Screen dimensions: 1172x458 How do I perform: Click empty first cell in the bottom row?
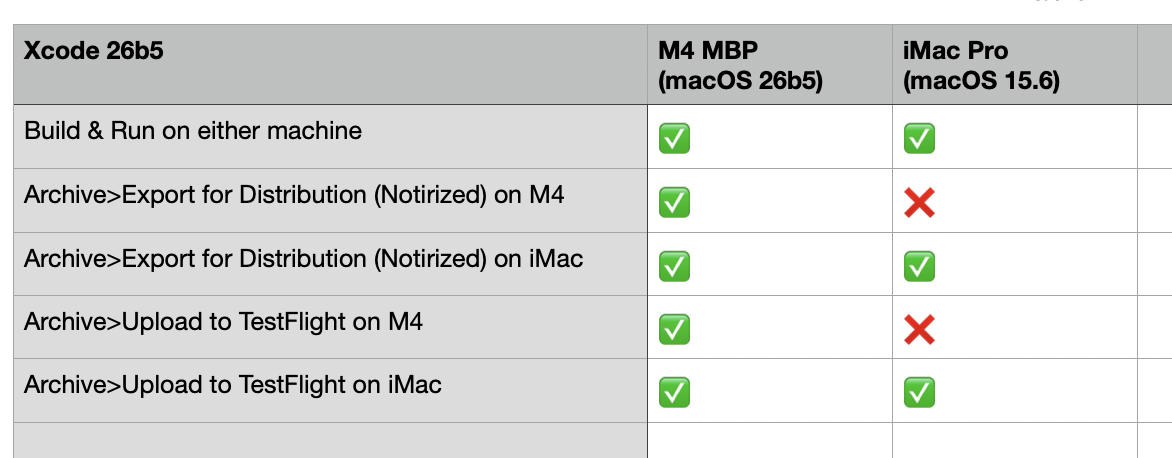coord(330,441)
